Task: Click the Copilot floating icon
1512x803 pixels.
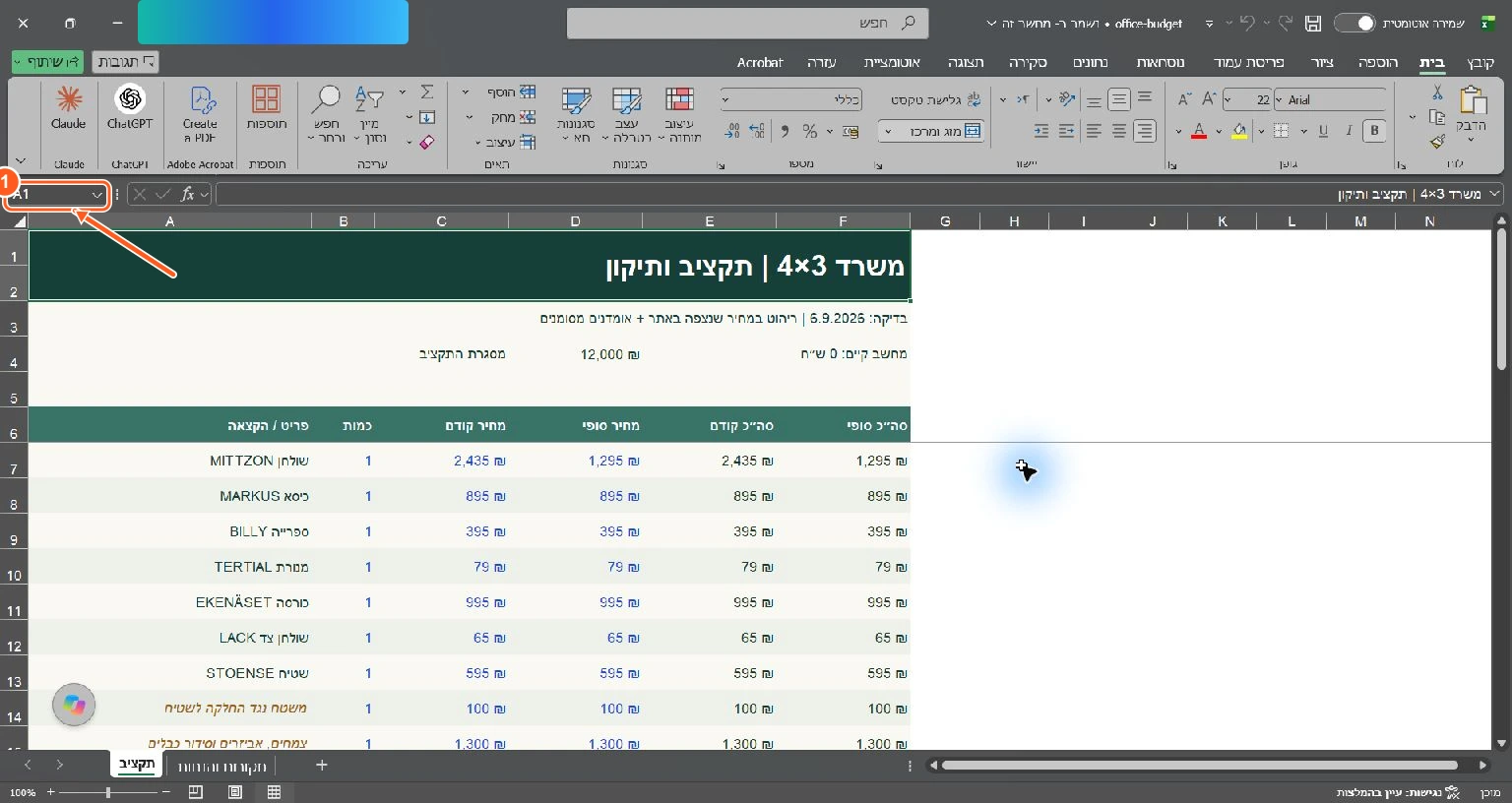Action: tap(74, 705)
